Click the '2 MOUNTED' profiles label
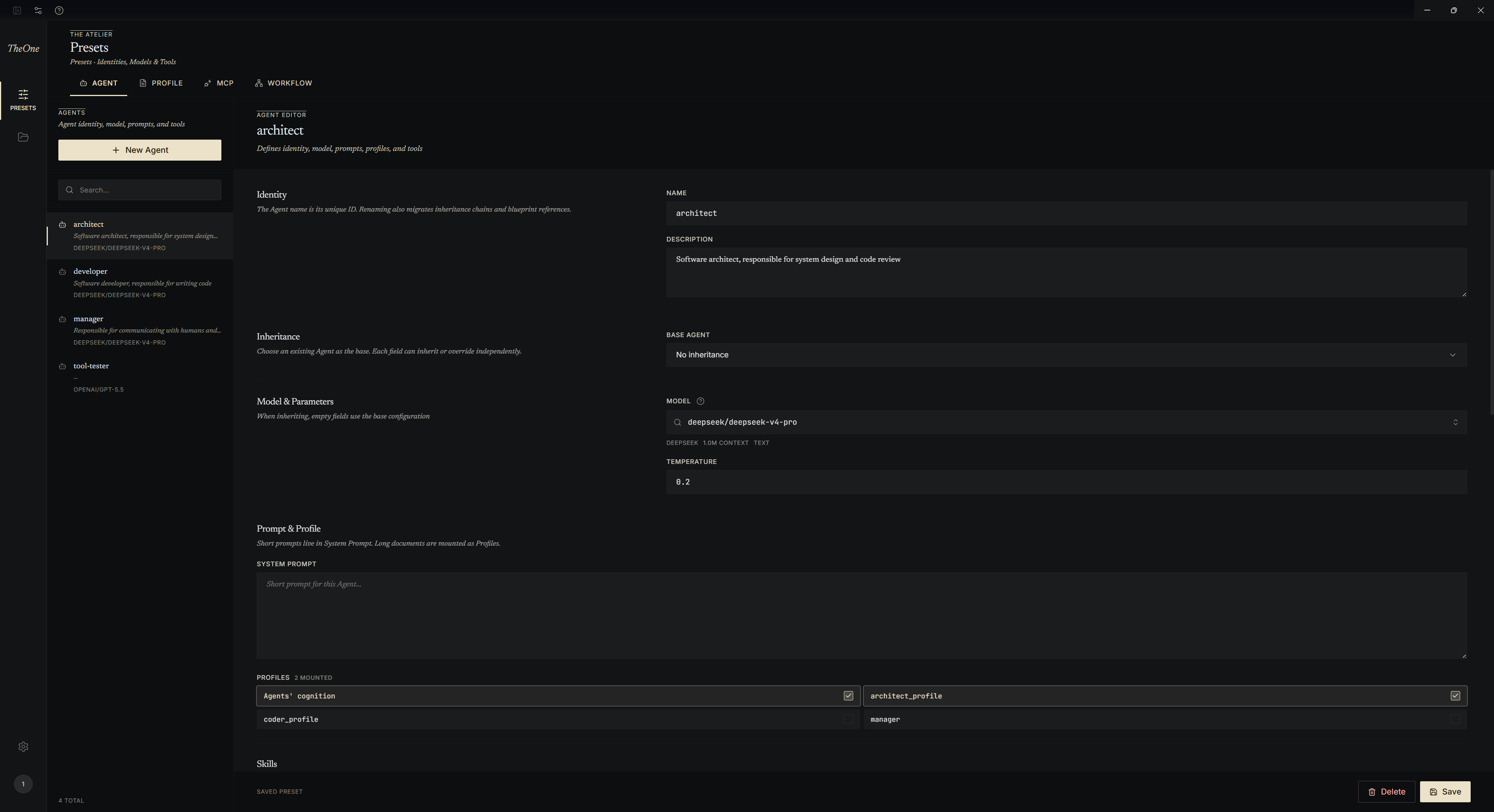 [x=313, y=678]
